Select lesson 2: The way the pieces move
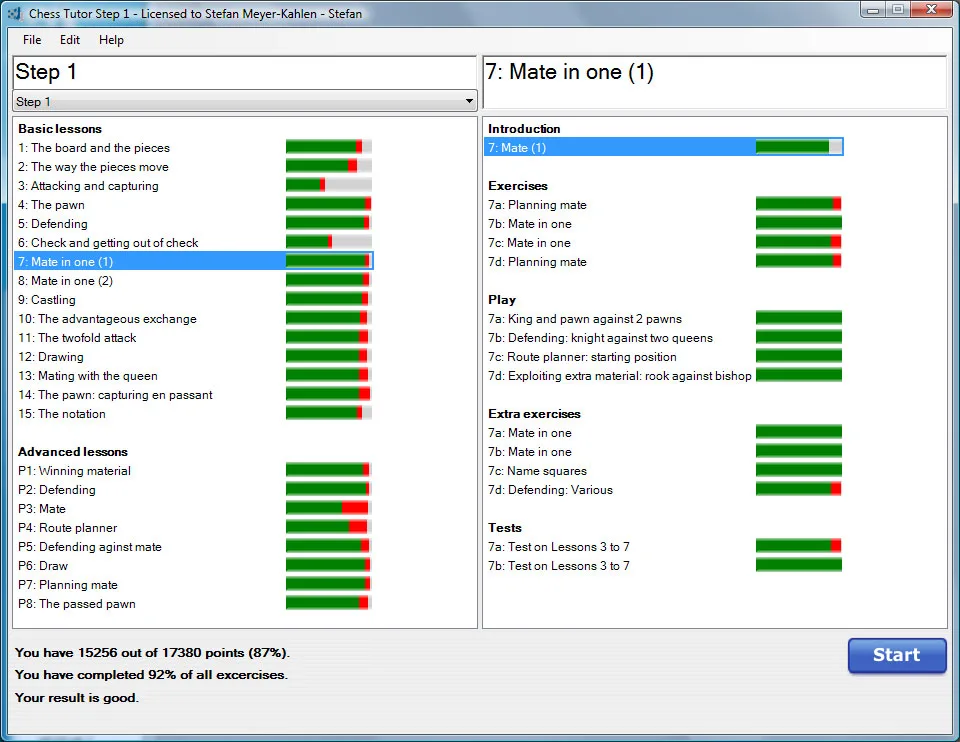The image size is (960, 742). coord(93,167)
